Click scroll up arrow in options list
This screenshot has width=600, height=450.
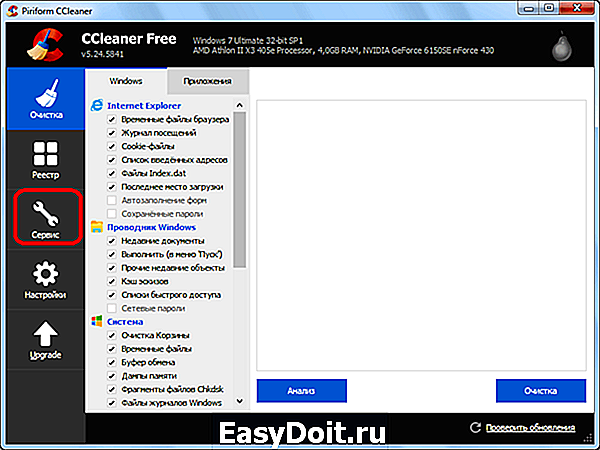240,105
